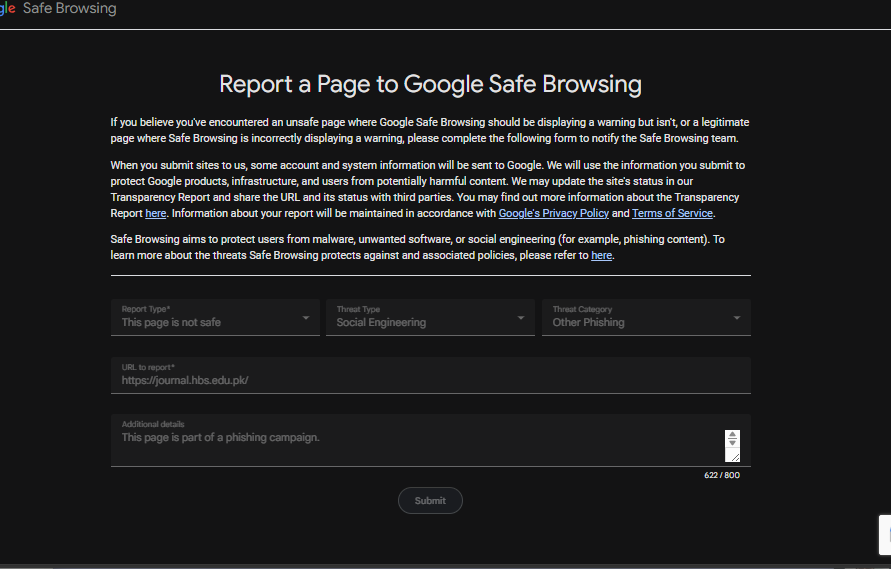Open the threats and policies here link
Image resolution: width=891 pixels, height=569 pixels.
[601, 255]
